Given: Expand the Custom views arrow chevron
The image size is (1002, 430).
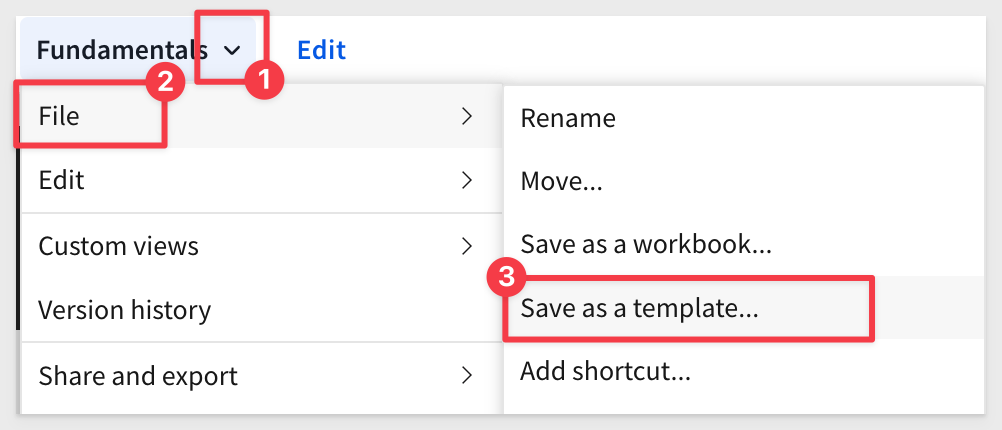Looking at the screenshot, I should 467,245.
